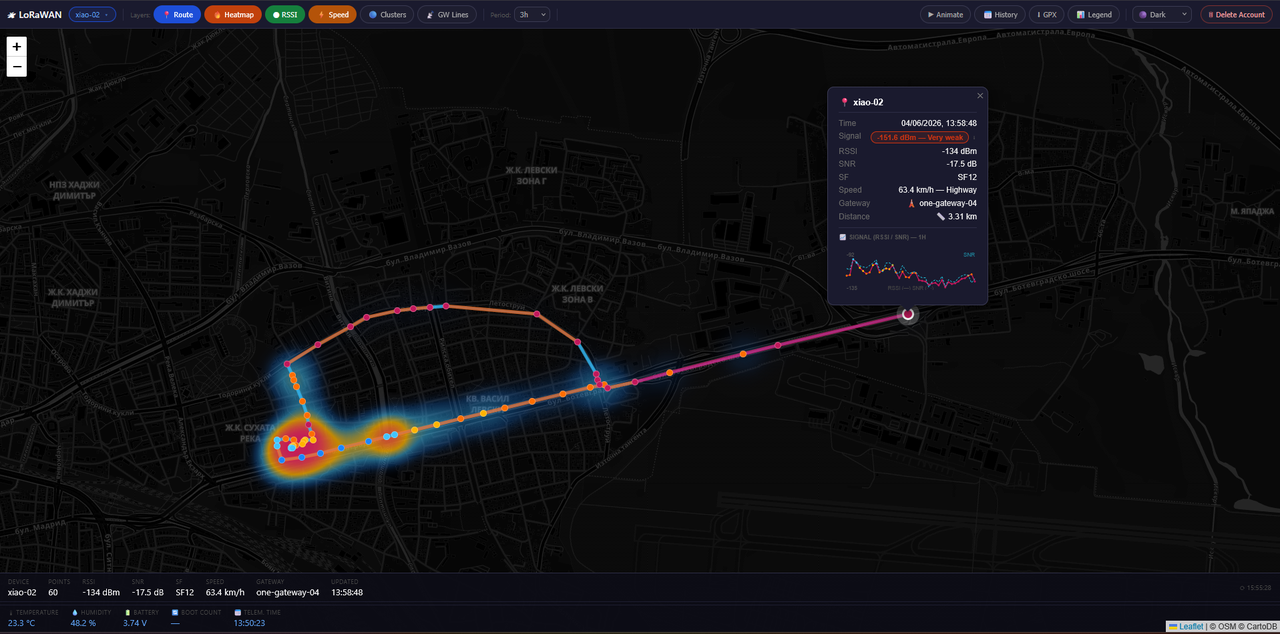Close the xiao-02 popup

[980, 96]
